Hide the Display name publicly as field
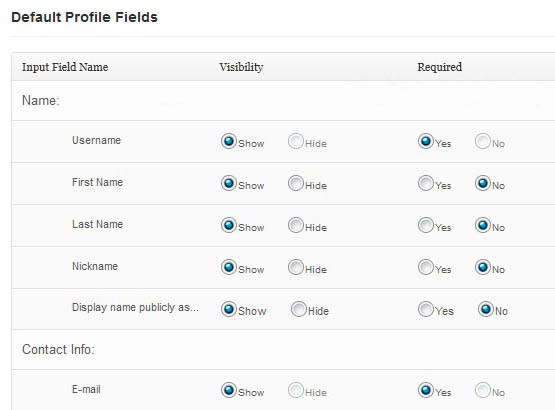Image resolution: width=555 pixels, height=410 pixels. [x=299, y=309]
